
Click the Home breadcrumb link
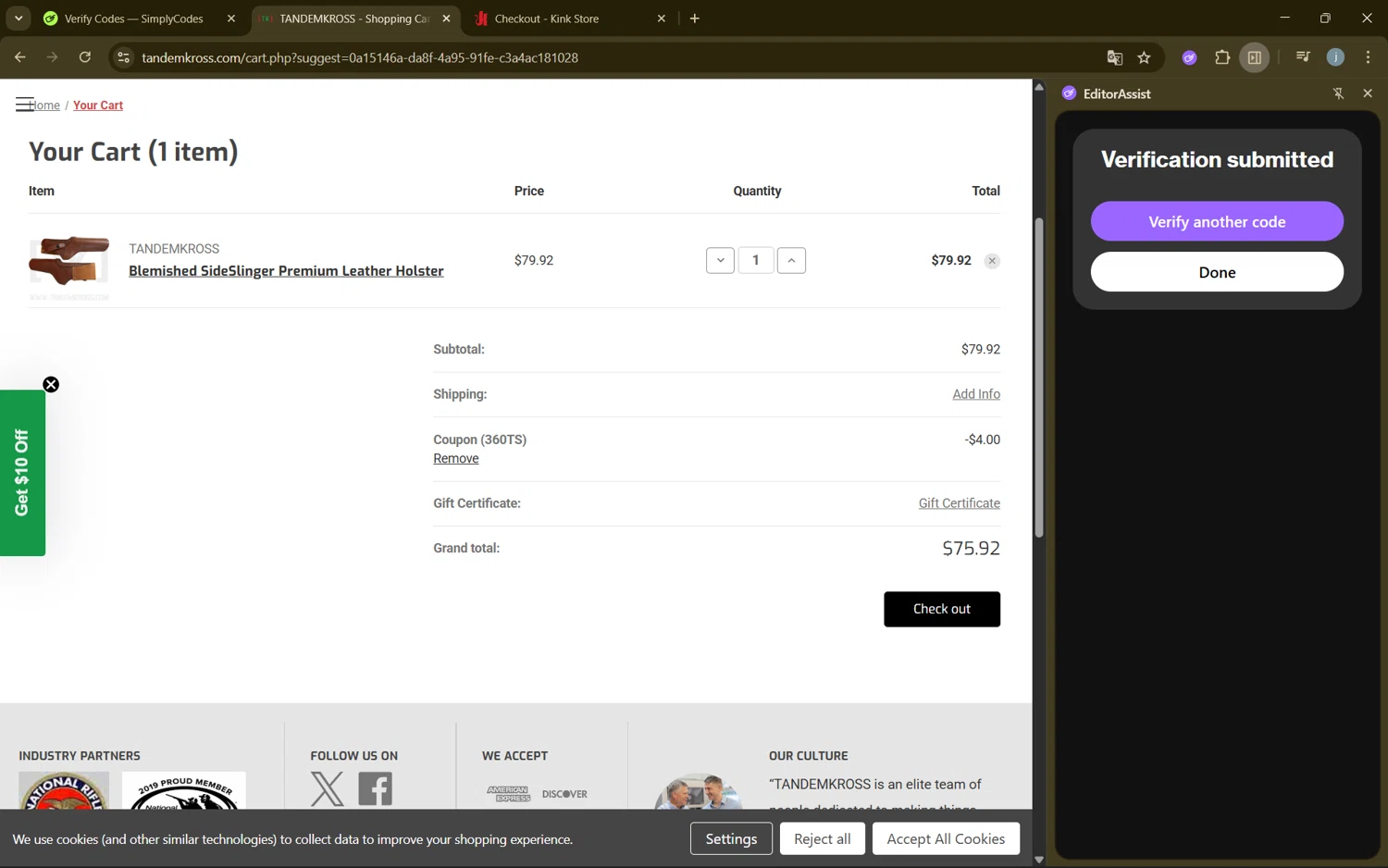pos(44,105)
